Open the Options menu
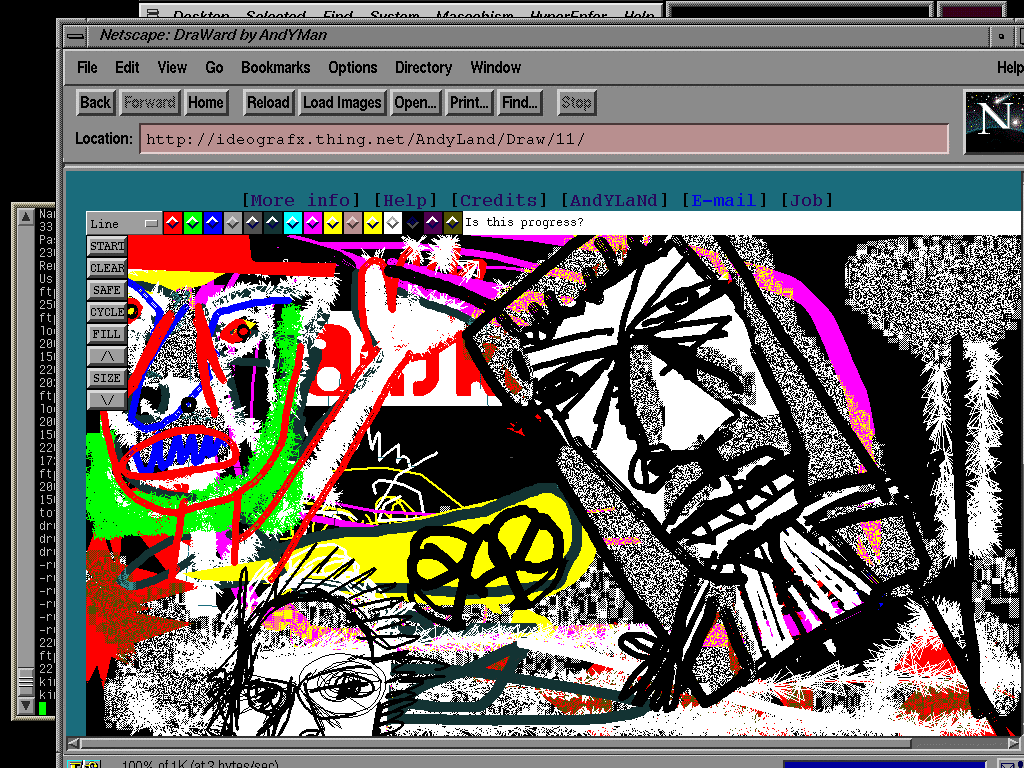Image resolution: width=1024 pixels, height=768 pixels. 352,68
